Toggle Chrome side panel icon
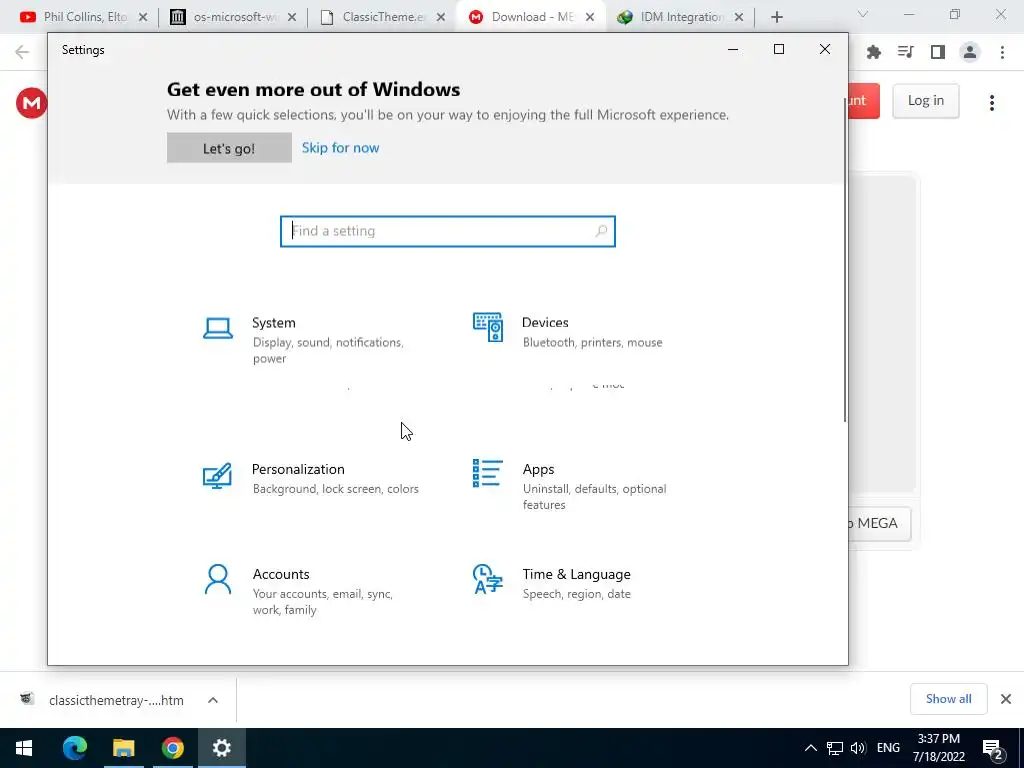This screenshot has height=768, width=1024. [x=938, y=52]
